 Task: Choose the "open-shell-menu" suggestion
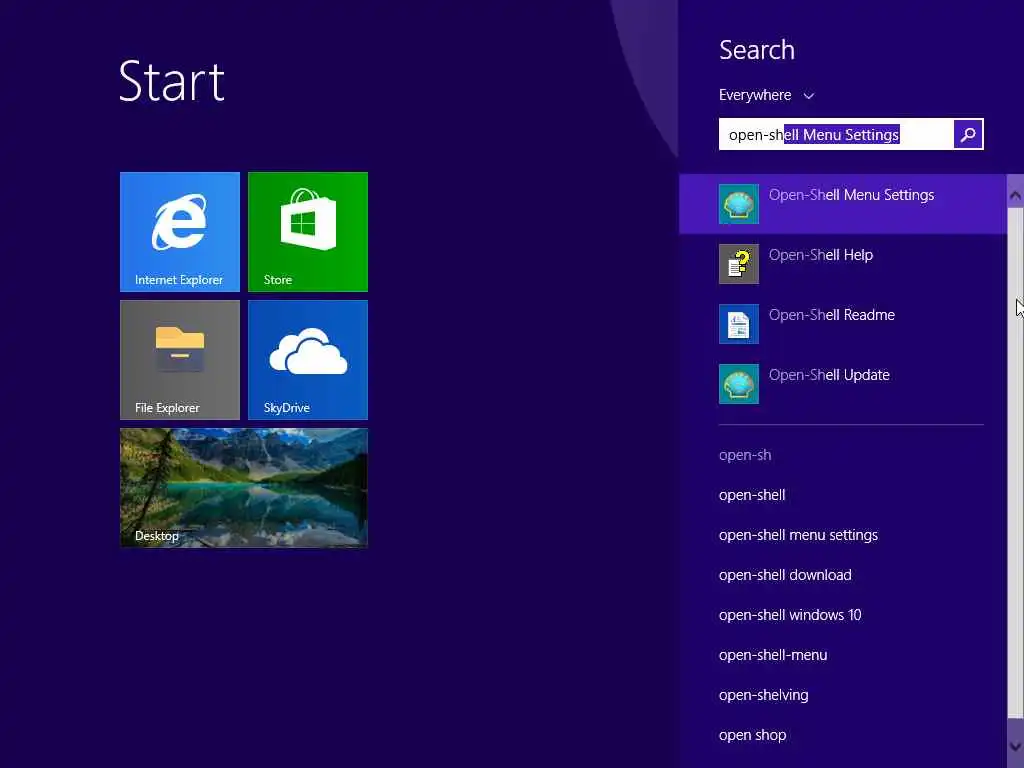click(x=773, y=655)
